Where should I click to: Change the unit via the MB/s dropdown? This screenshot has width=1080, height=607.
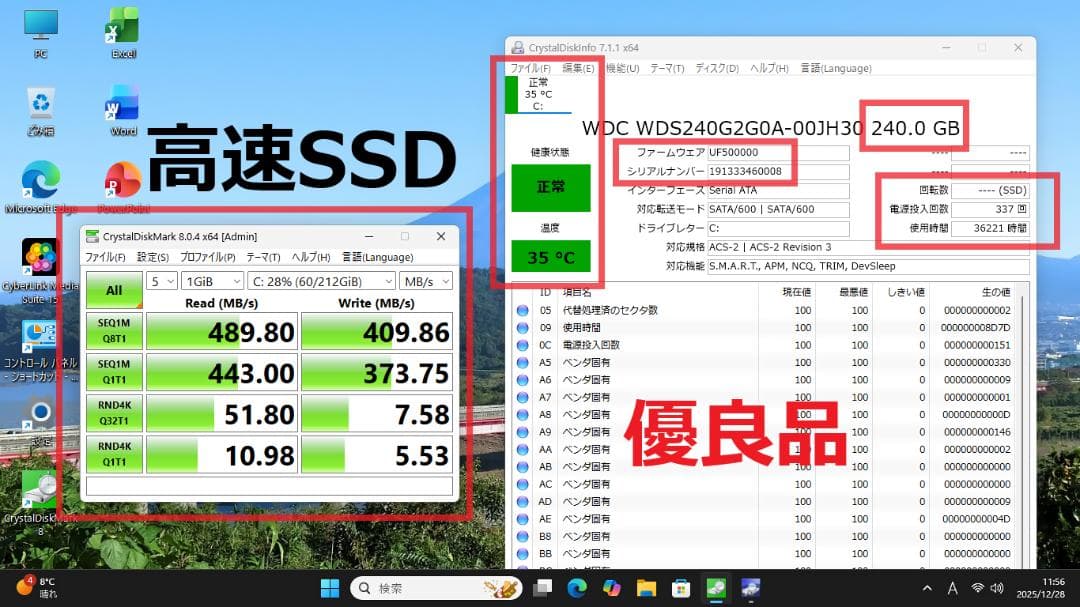[425, 281]
